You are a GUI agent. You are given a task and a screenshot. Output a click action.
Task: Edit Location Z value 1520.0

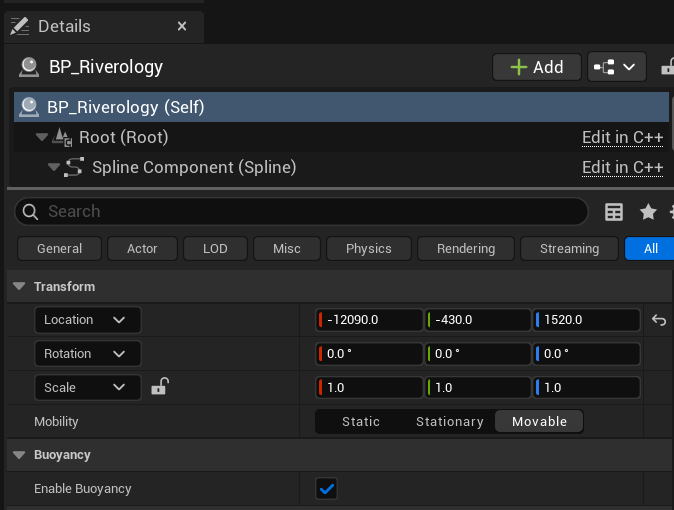point(586,320)
